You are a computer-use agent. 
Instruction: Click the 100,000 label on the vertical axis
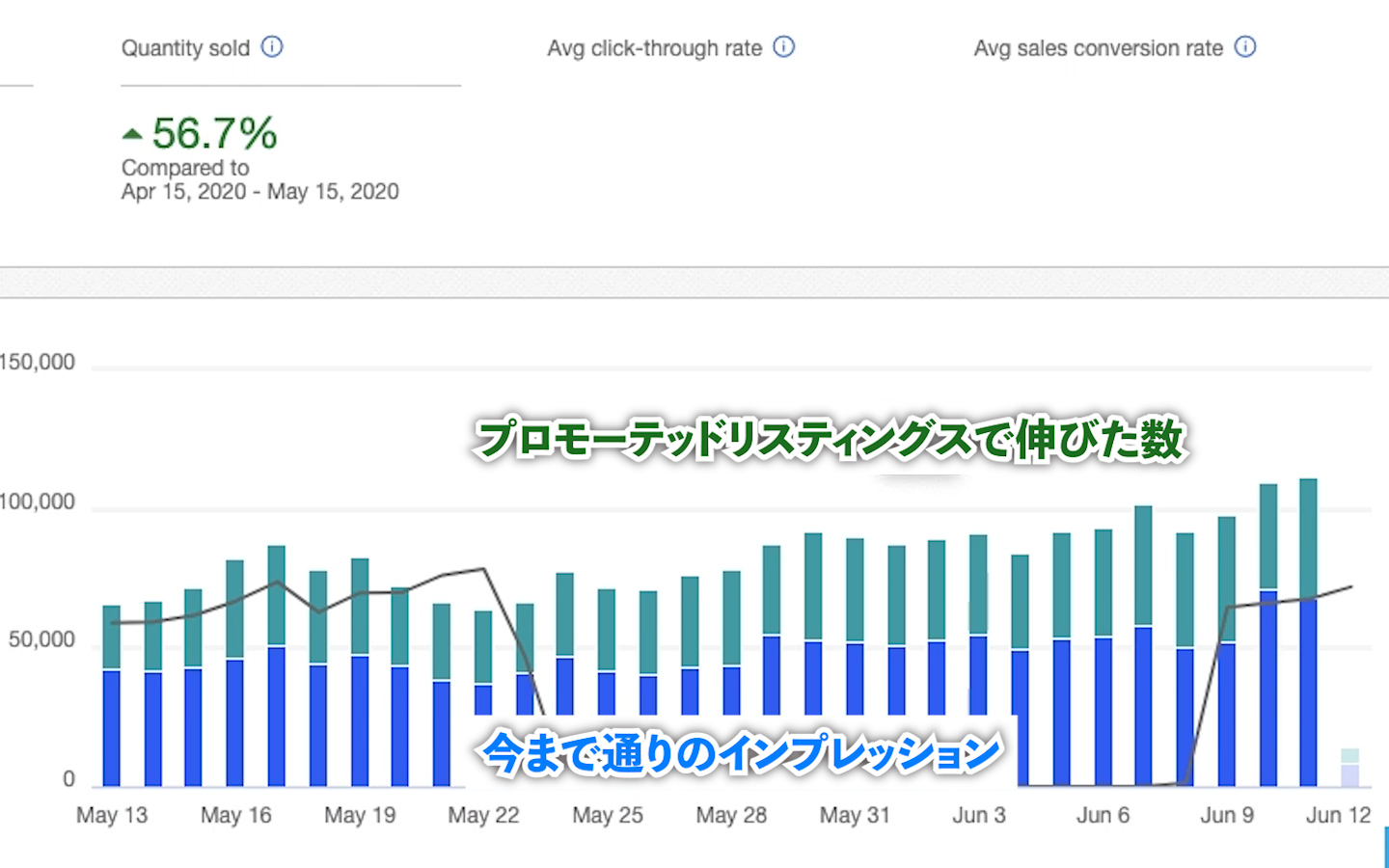(x=37, y=502)
